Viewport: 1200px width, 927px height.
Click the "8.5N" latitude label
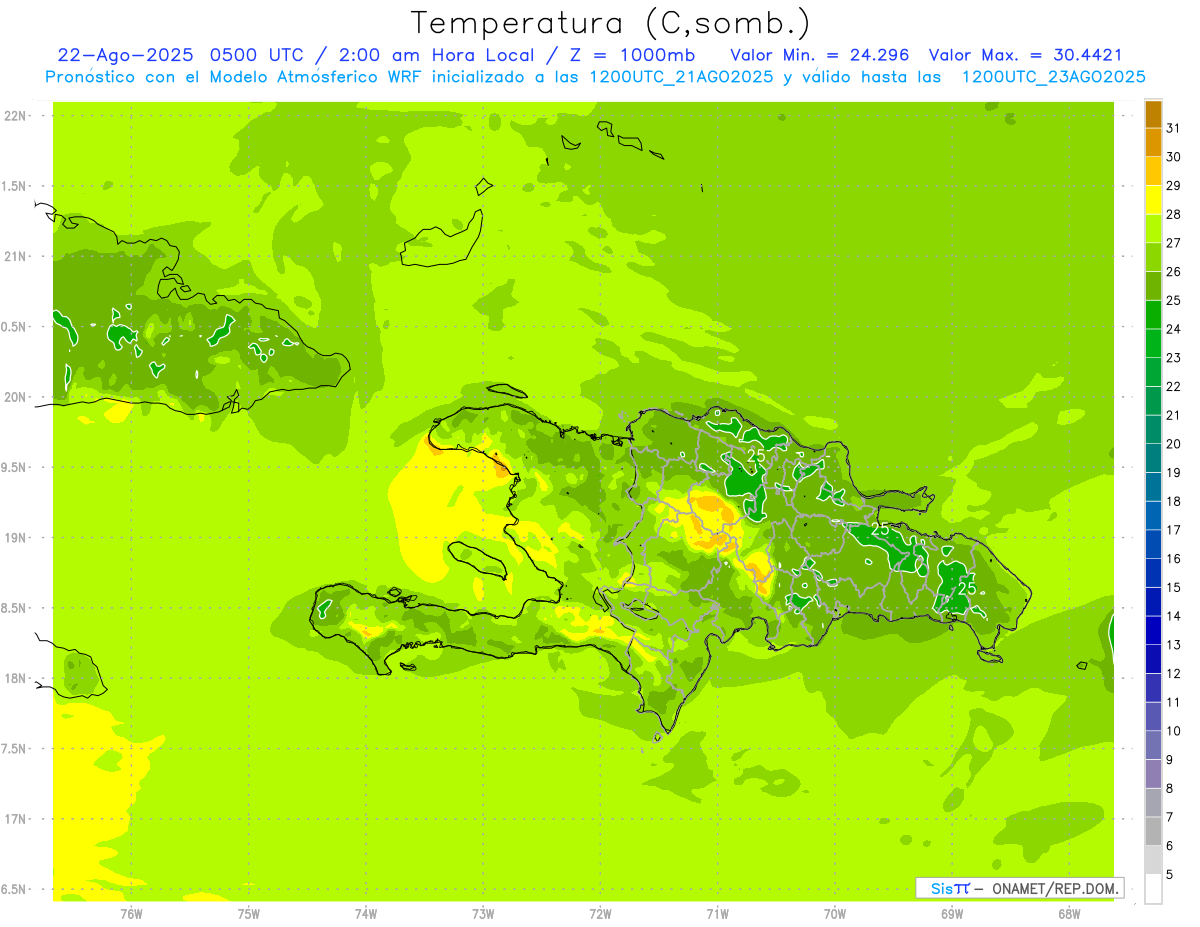pyautogui.click(x=15, y=608)
